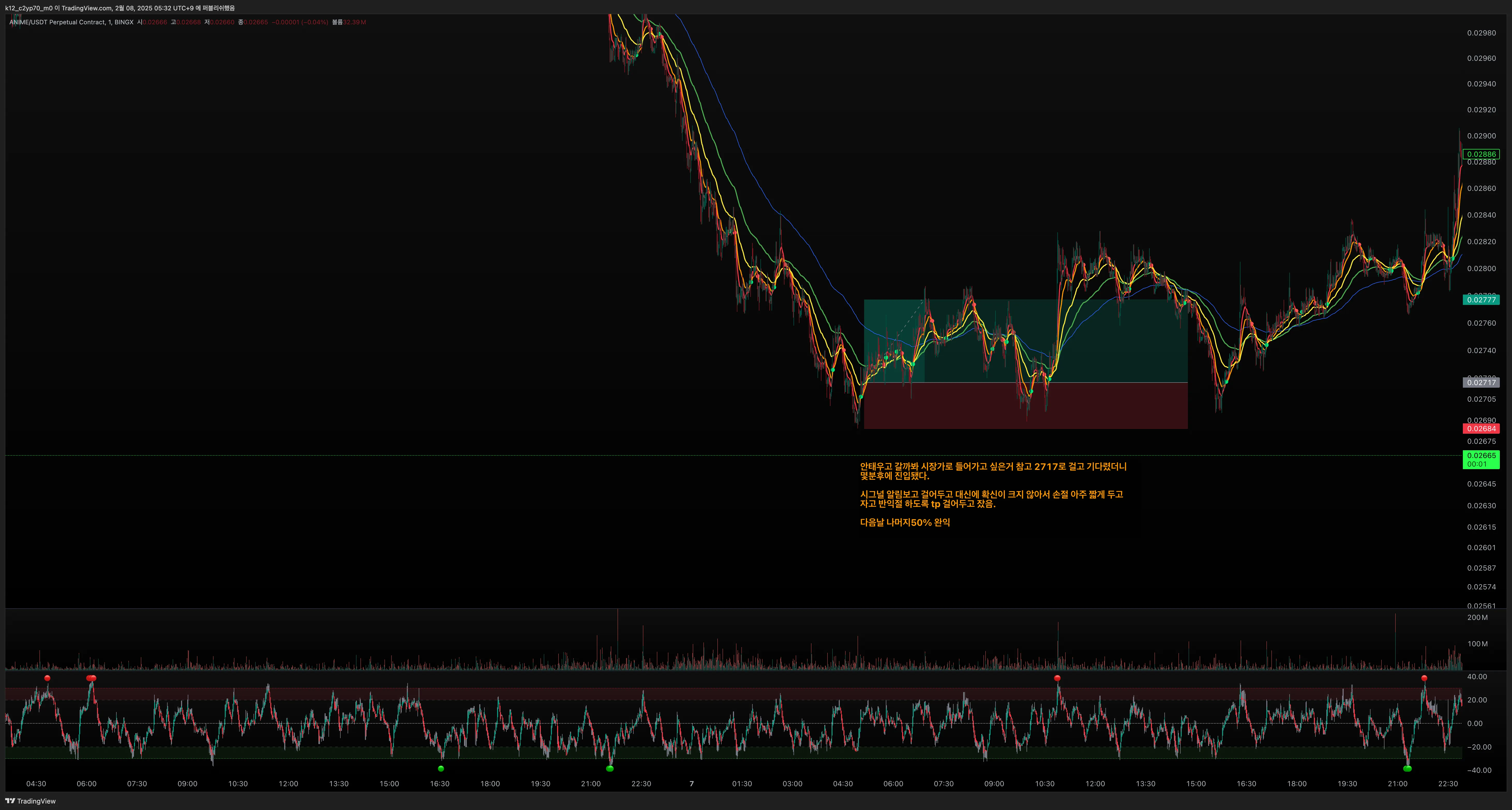Select the green profit zone of the long position
The image size is (1512, 810).
point(1026,341)
